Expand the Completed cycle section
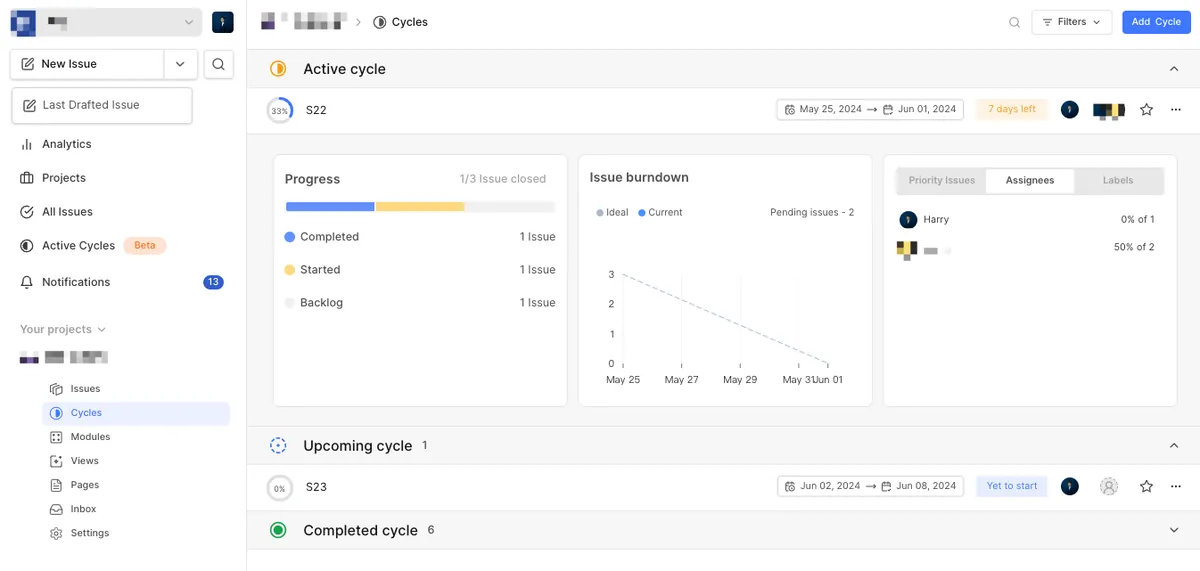This screenshot has height=571, width=1200. 1174,530
